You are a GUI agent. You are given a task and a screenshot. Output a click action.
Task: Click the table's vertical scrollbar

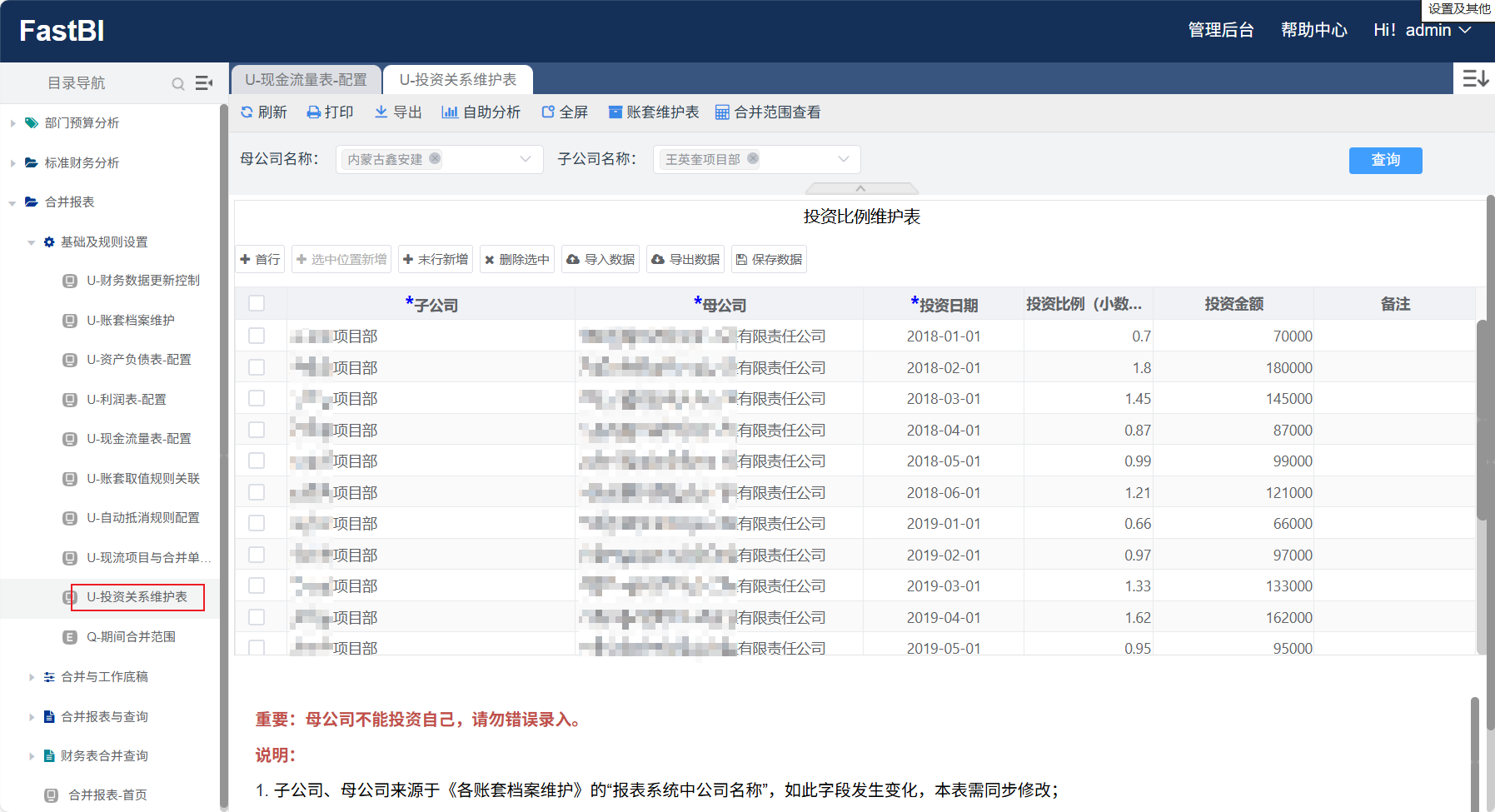point(1481,416)
